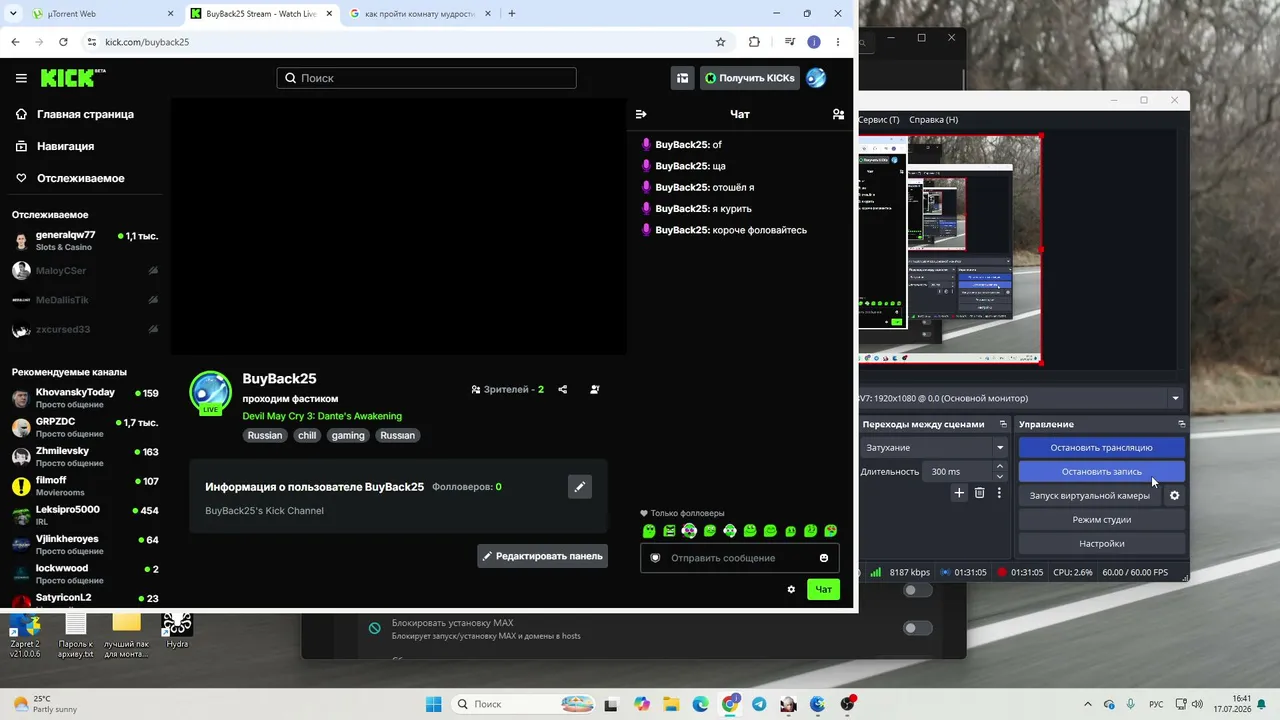Decrease transition duration with down arrow
Viewport: 1280px width, 720px height.
point(999,477)
